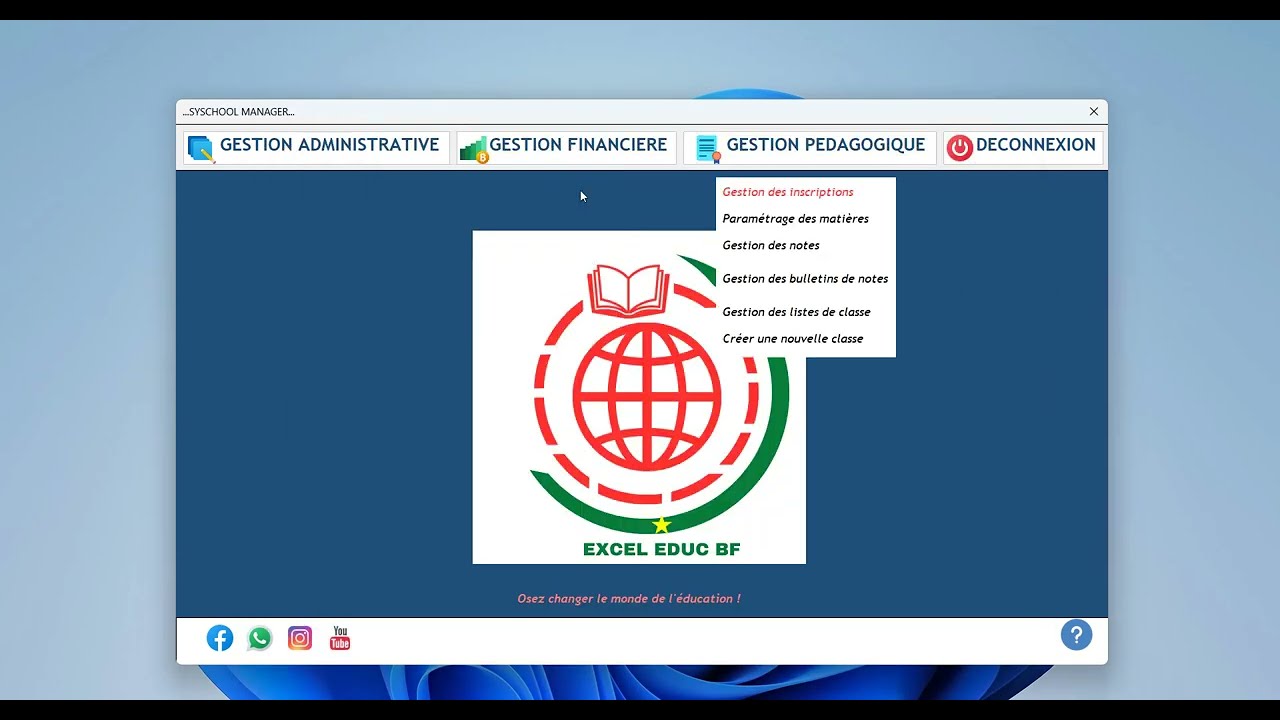Click the Gestion Pedagogique certificate icon
The height and width of the screenshot is (720, 1280).
(708, 149)
